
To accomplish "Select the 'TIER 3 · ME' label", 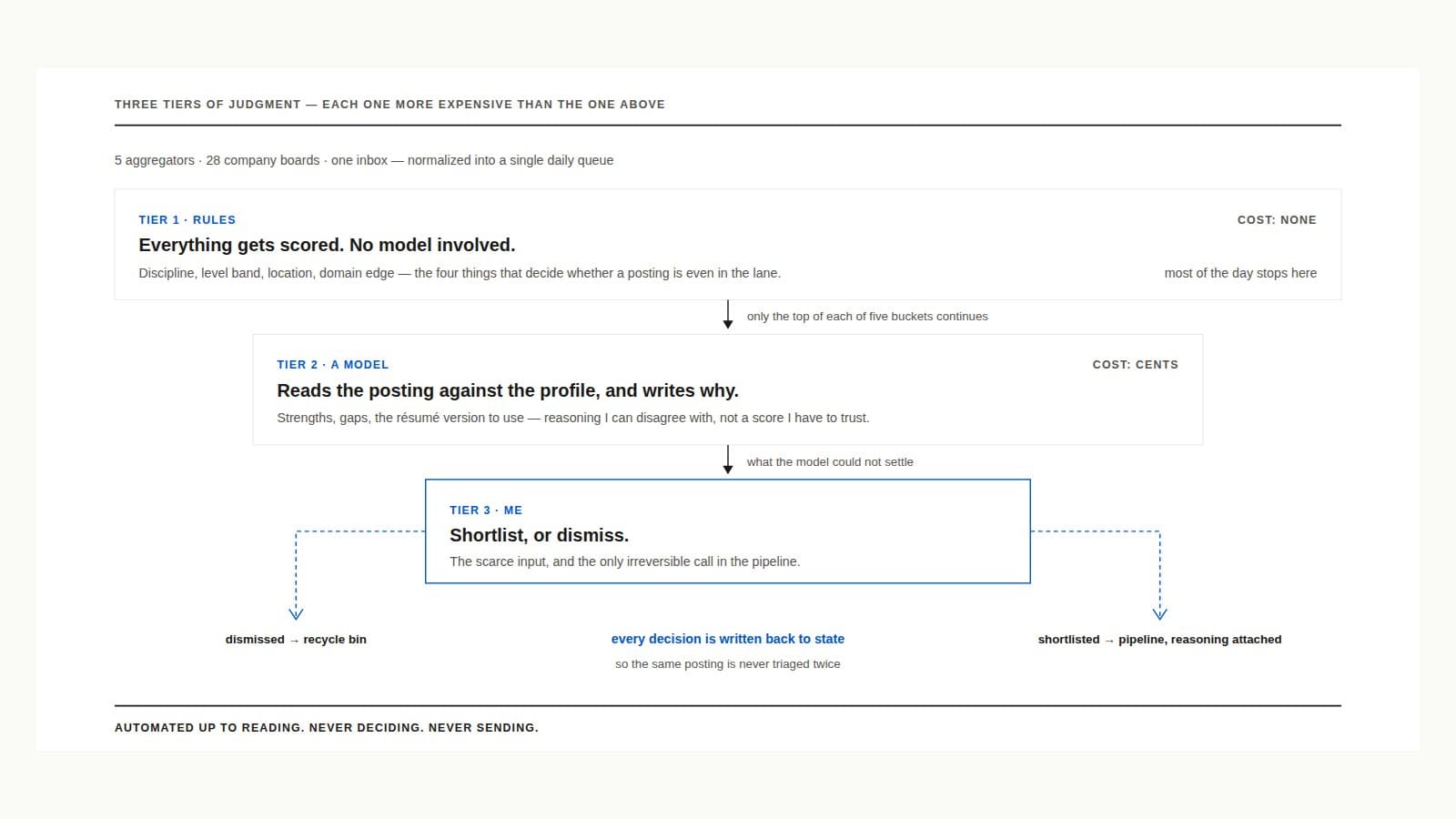I will 486,511.
